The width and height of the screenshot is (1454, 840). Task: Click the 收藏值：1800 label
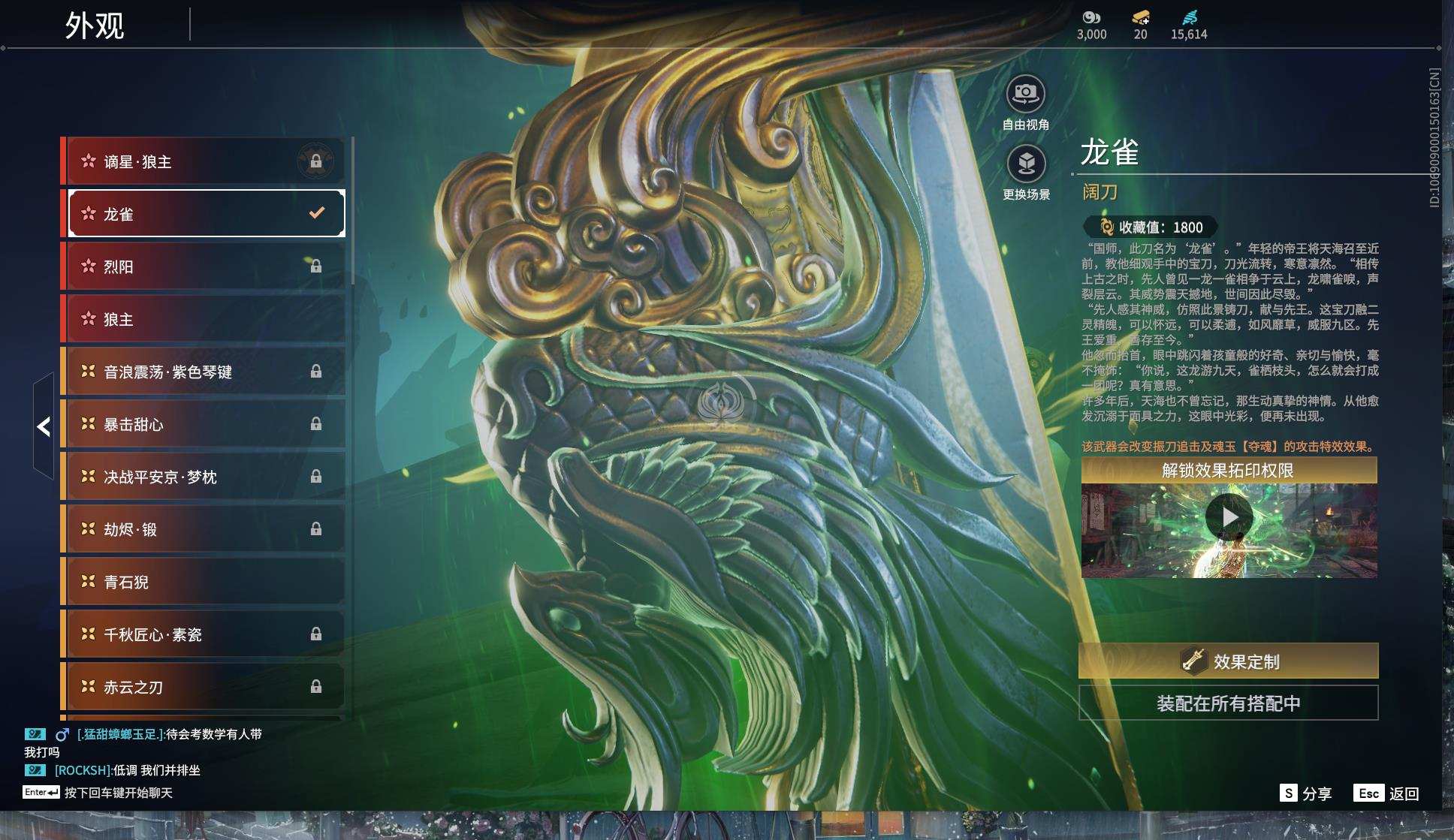(1160, 227)
